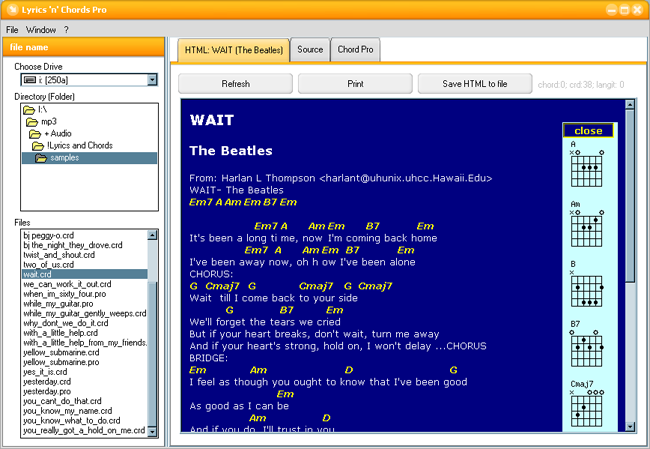The width and height of the screenshot is (650, 449).
Task: Click the drive icon in drive selector
Action: (x=30, y=80)
